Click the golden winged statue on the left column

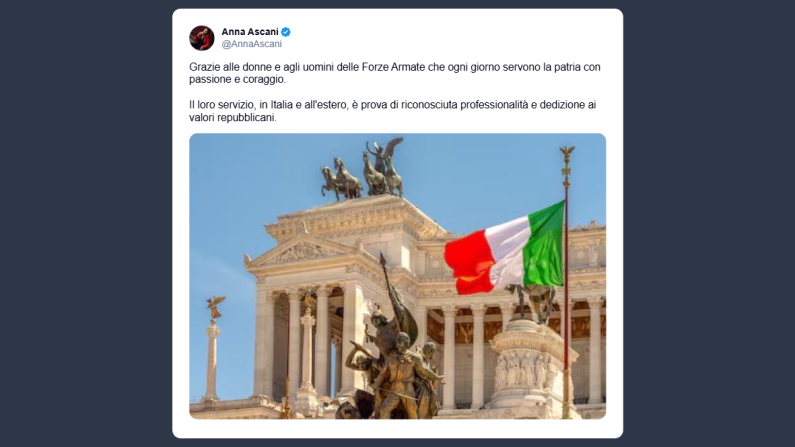215,307
